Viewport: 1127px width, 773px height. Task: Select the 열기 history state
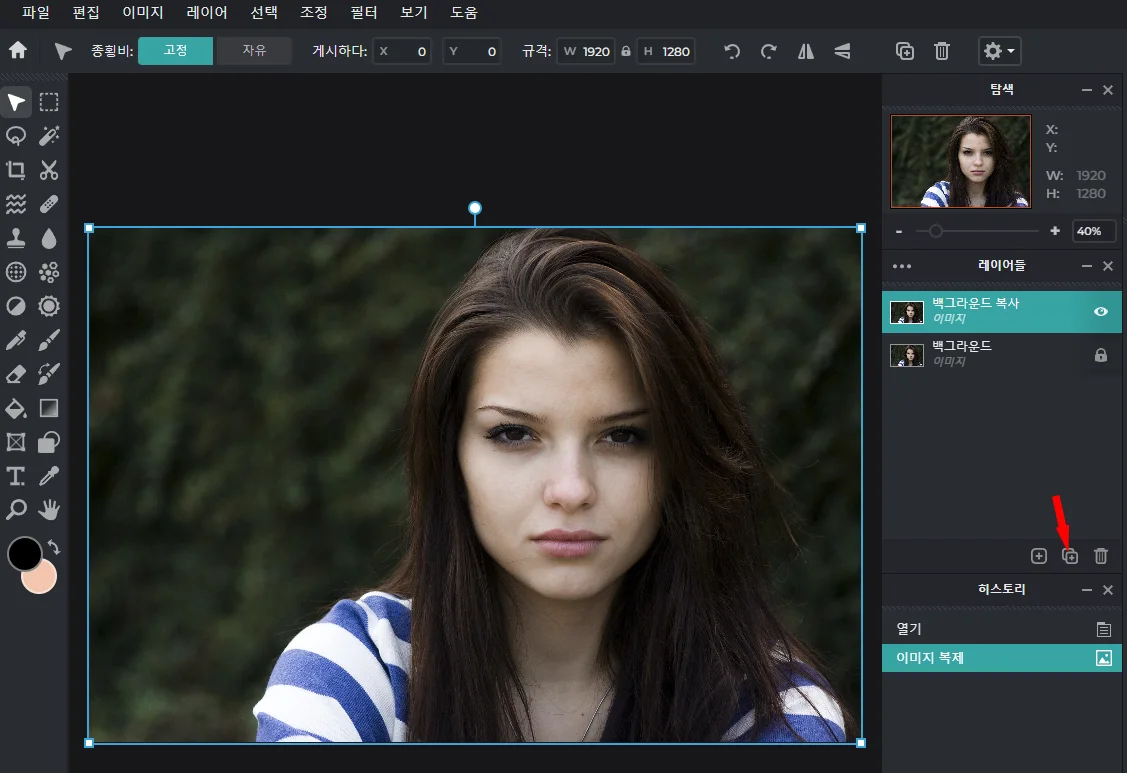point(1001,629)
